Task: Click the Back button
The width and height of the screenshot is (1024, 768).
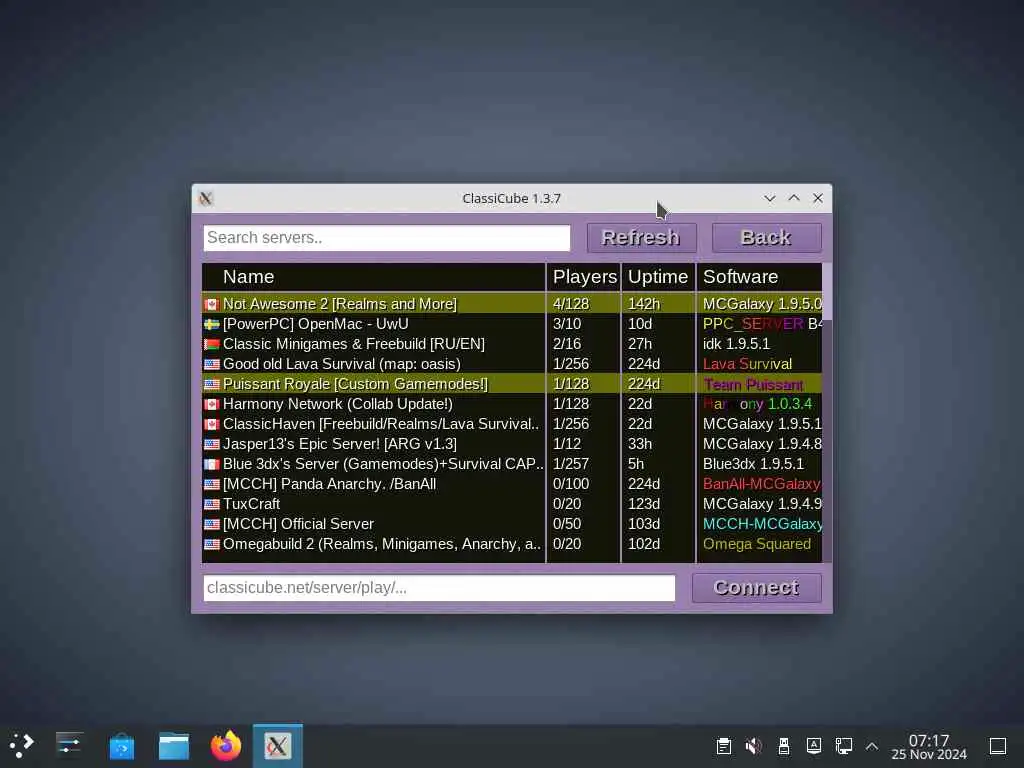Action: (x=767, y=238)
